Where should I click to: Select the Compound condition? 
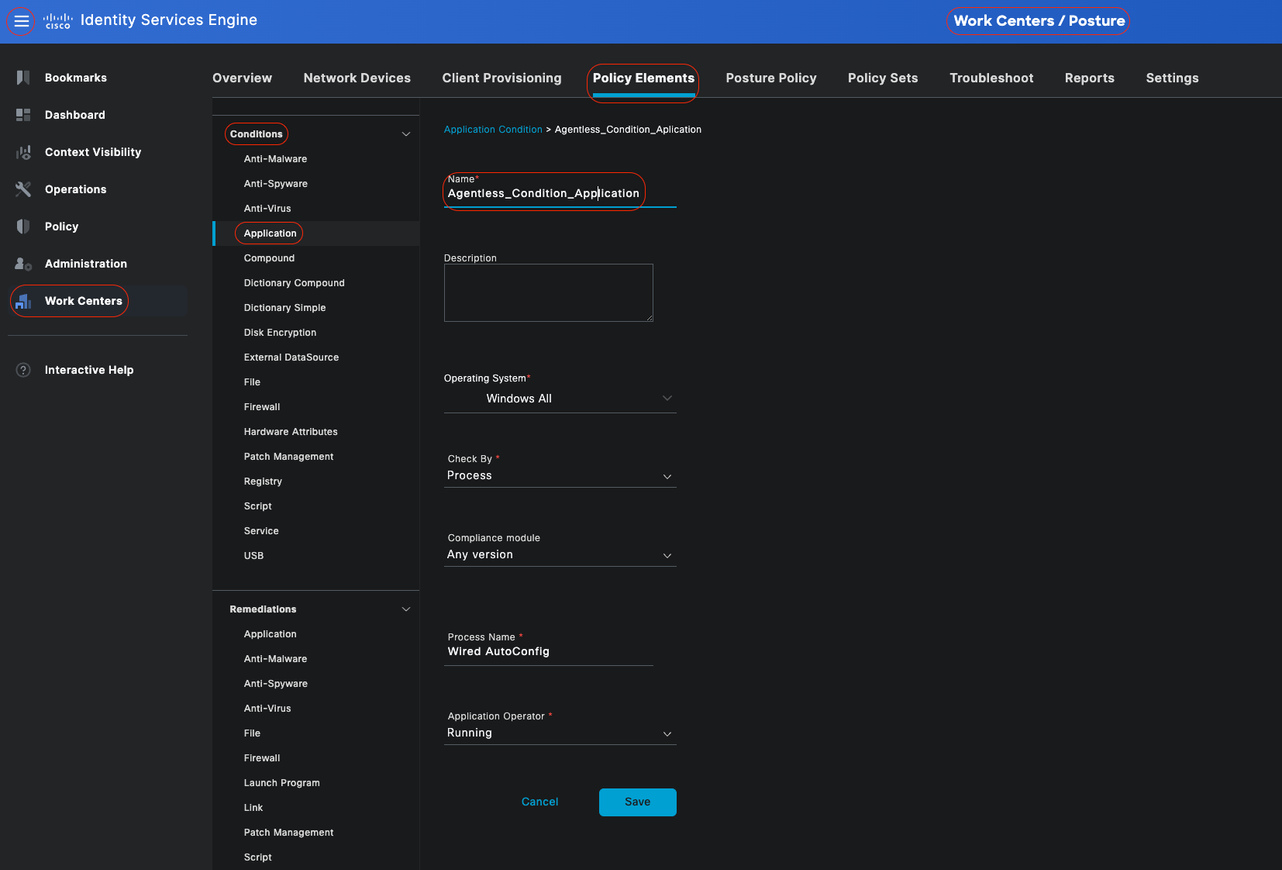pos(269,258)
